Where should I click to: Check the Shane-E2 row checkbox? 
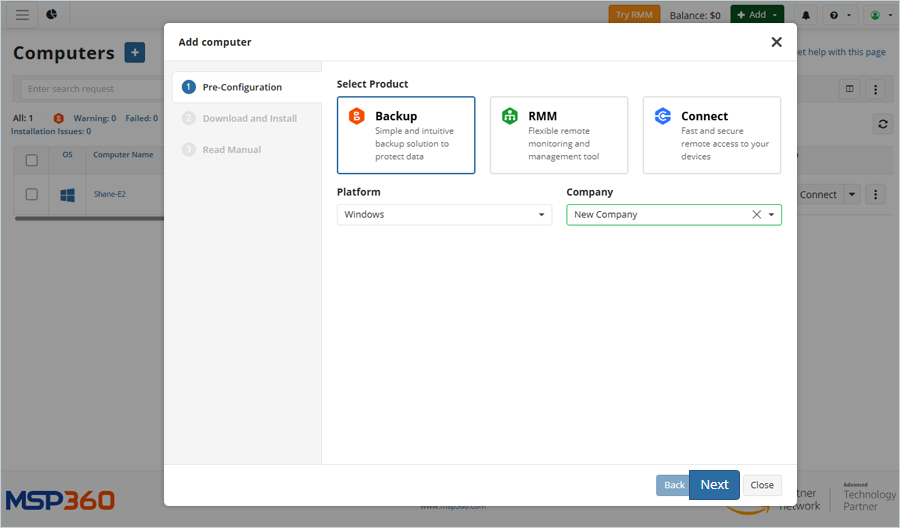coord(32,194)
